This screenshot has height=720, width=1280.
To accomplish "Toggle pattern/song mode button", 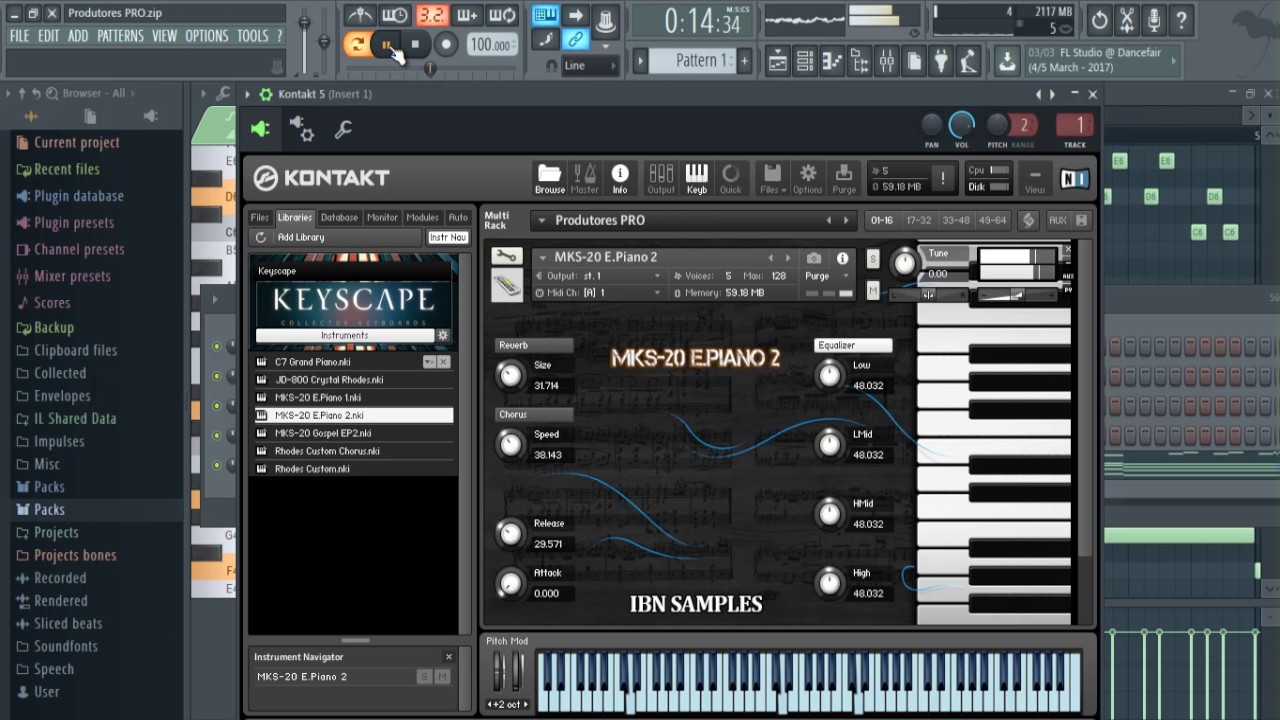I will tap(355, 44).
